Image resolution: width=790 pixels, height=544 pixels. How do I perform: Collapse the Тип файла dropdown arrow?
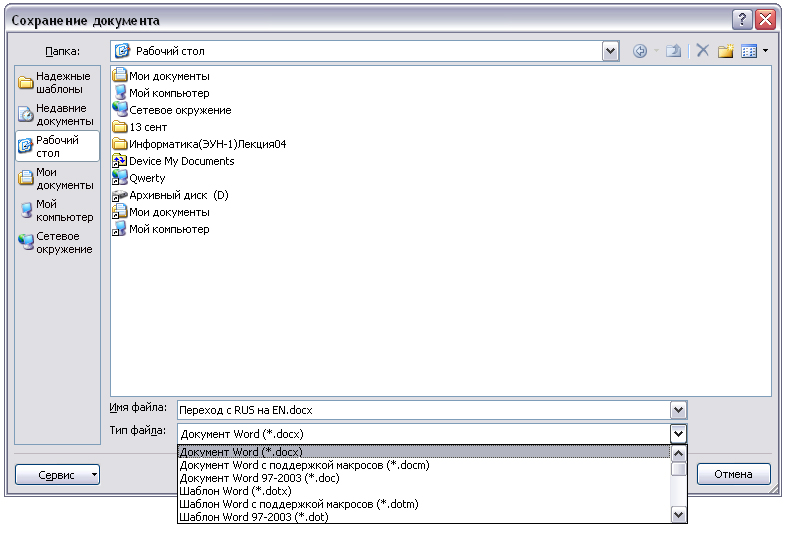click(x=678, y=434)
